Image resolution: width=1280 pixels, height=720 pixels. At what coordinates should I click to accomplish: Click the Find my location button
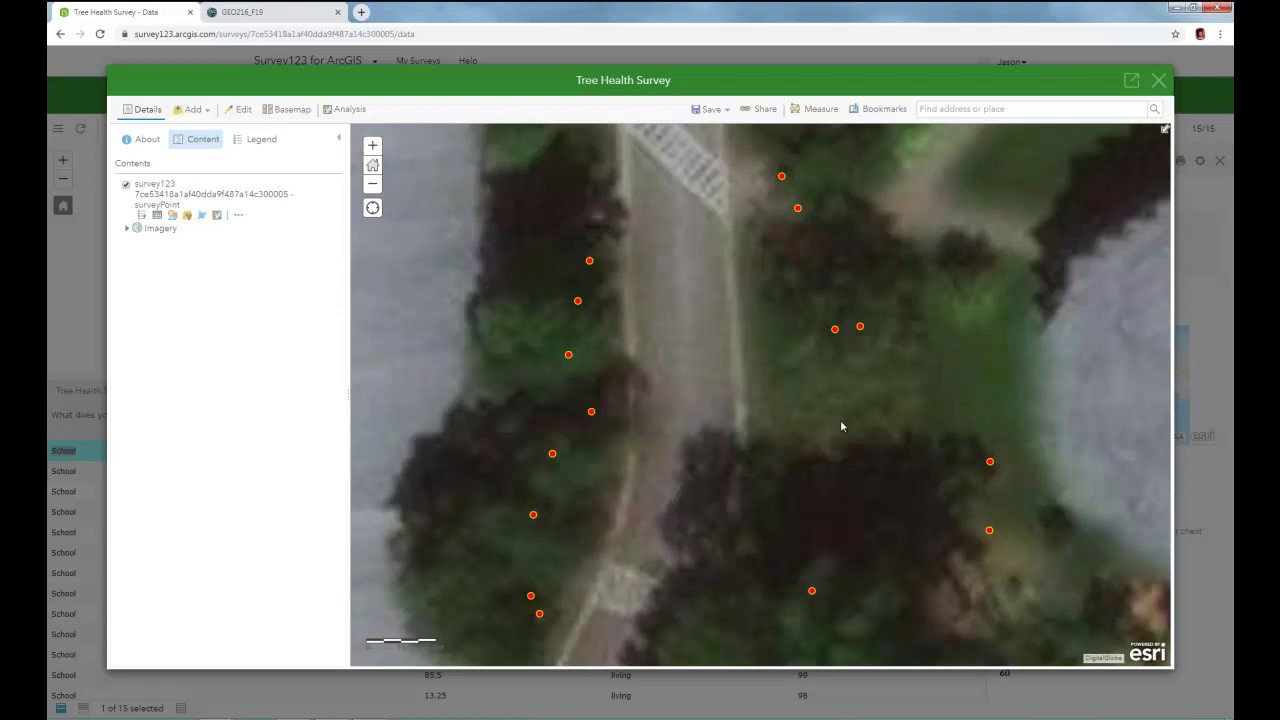pyautogui.click(x=373, y=208)
